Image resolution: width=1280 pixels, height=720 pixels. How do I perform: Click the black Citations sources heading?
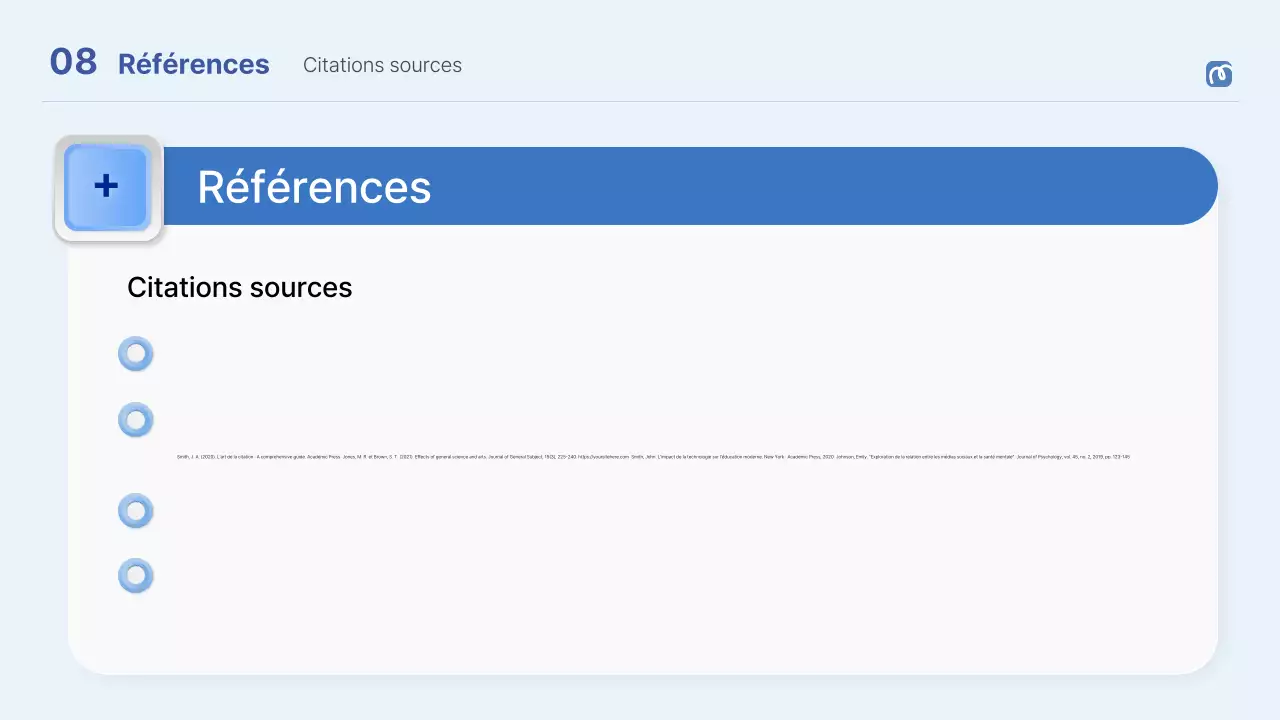click(x=239, y=288)
